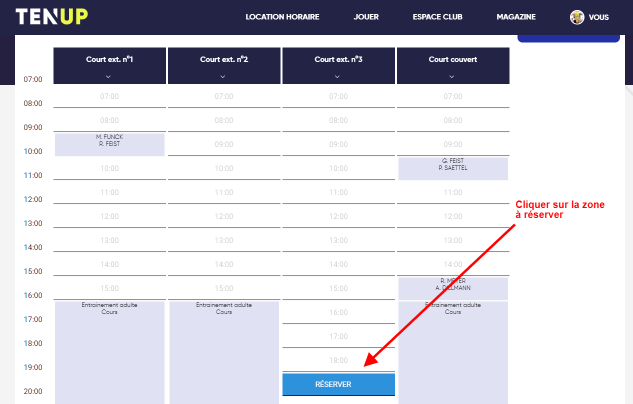Select the 10:00 slot on Court ext. n°3
633x404 pixels.
click(x=339, y=169)
